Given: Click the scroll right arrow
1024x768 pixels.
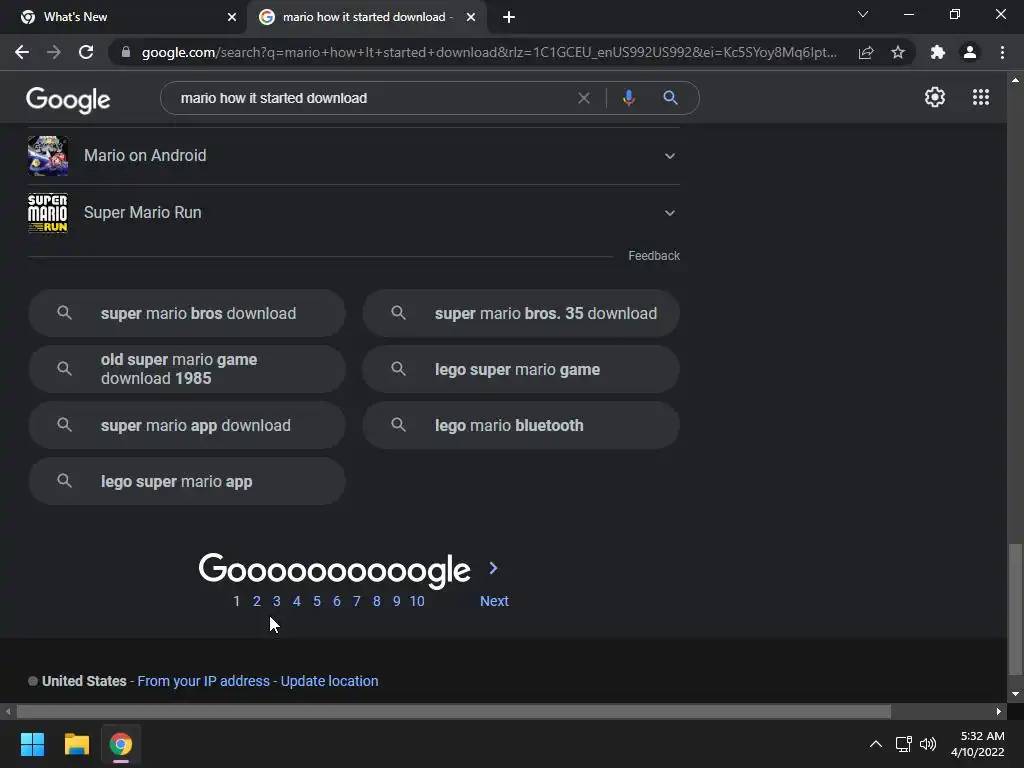Looking at the screenshot, I should [x=999, y=712].
